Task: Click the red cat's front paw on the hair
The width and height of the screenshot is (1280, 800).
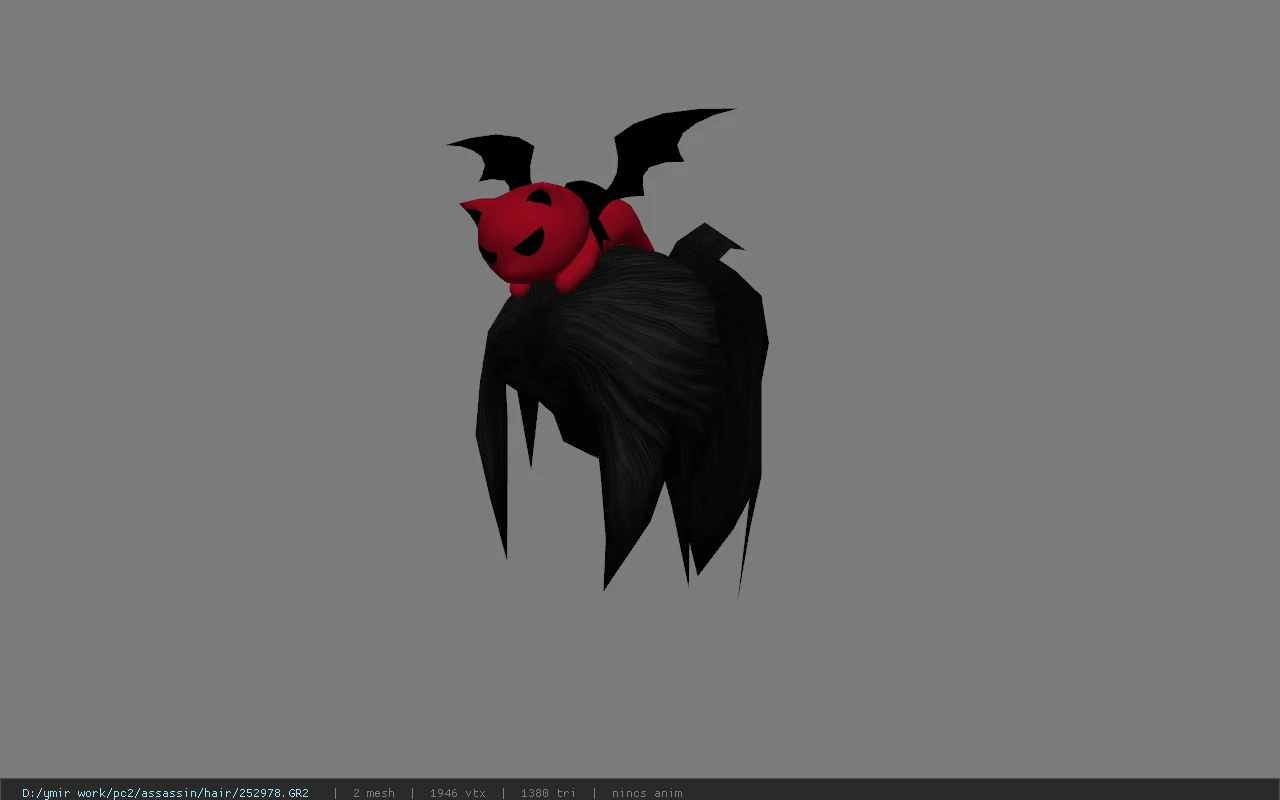Action: 569,279
